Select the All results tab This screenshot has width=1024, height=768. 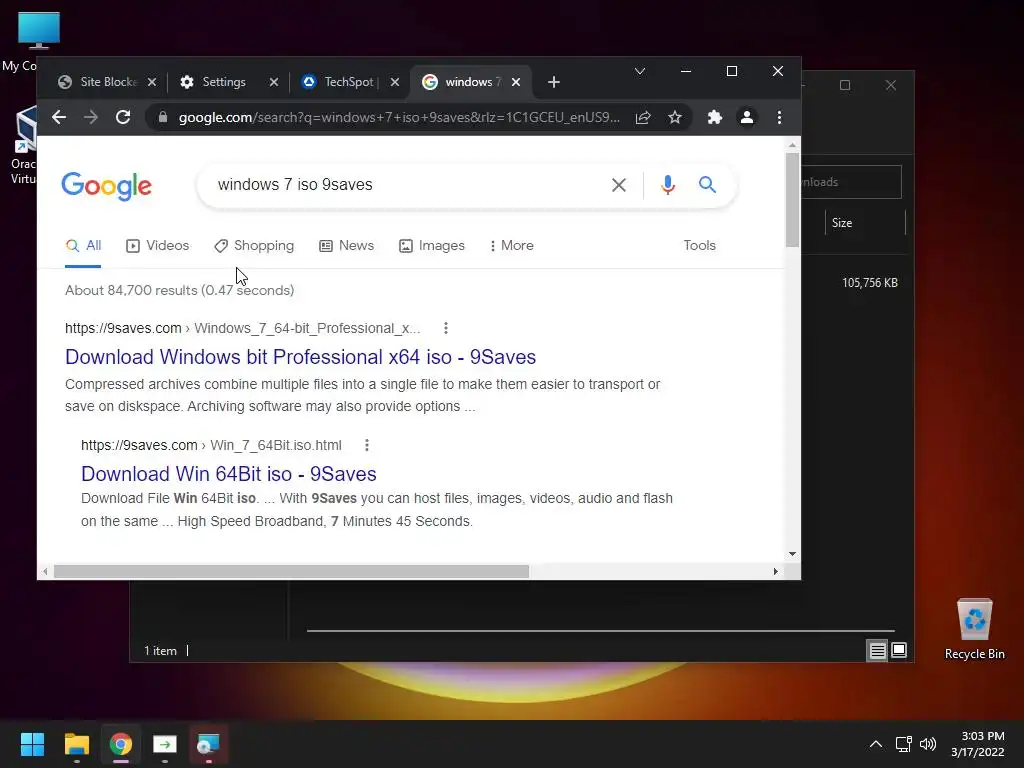[x=84, y=246]
